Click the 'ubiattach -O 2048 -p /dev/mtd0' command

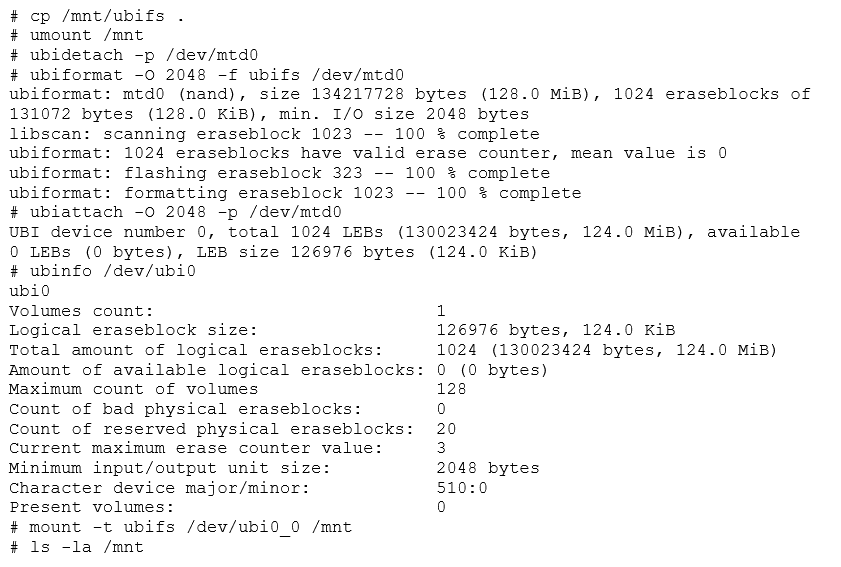(x=186, y=212)
